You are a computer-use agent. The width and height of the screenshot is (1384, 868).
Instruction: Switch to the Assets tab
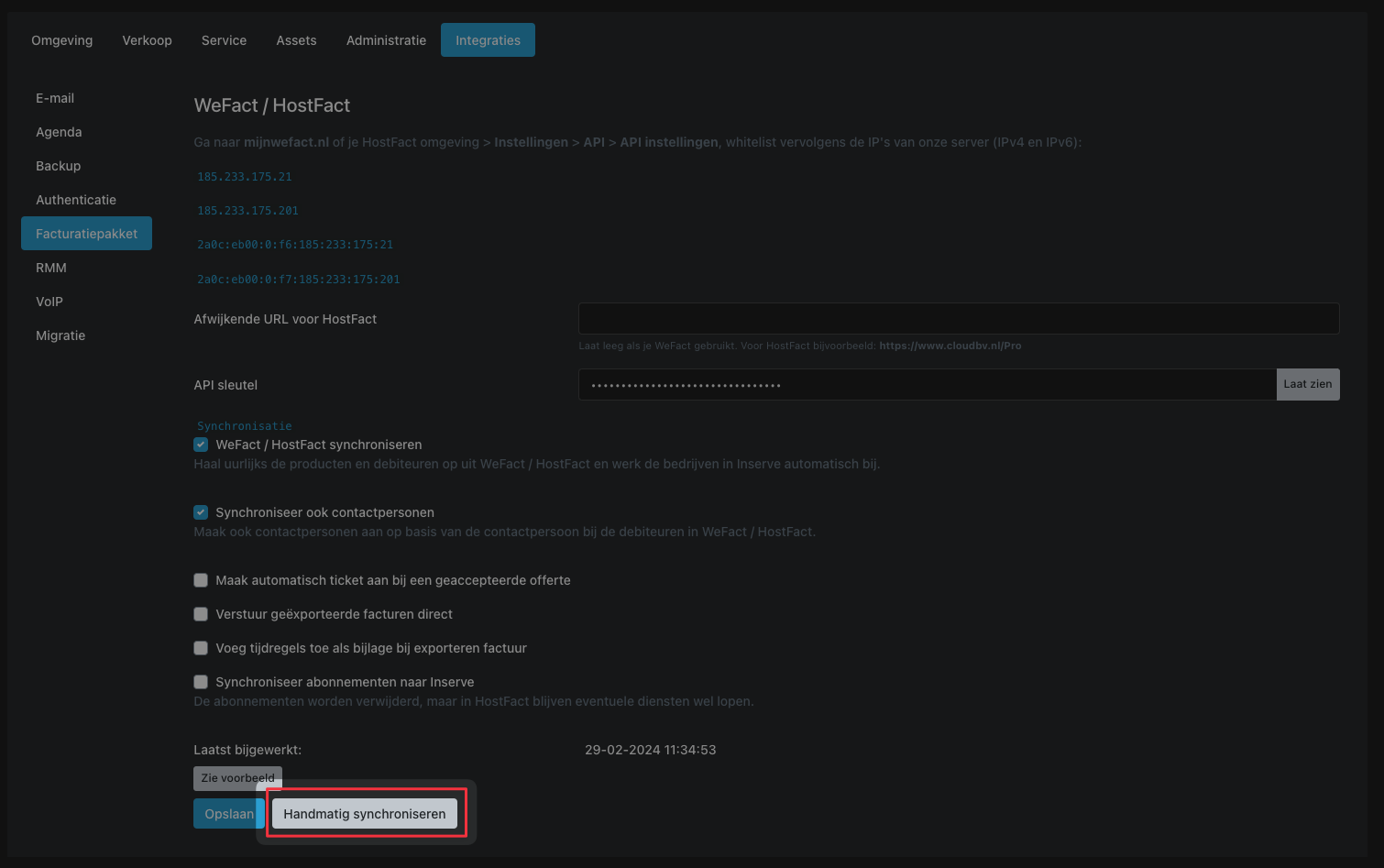point(296,40)
